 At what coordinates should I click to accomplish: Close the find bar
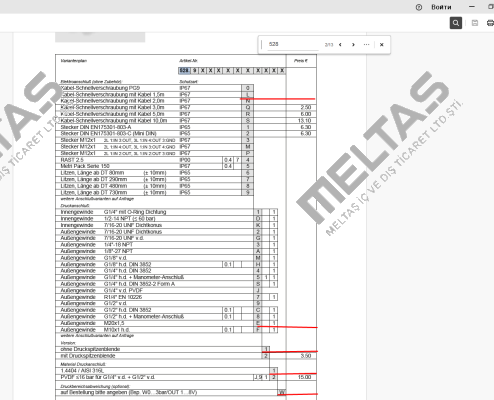click(x=382, y=45)
